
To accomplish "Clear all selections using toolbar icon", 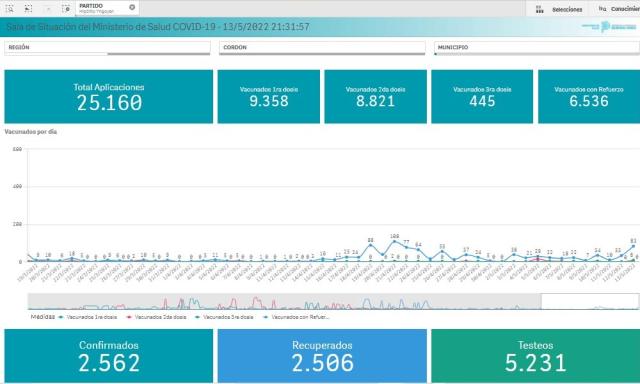I will (x=67, y=8).
